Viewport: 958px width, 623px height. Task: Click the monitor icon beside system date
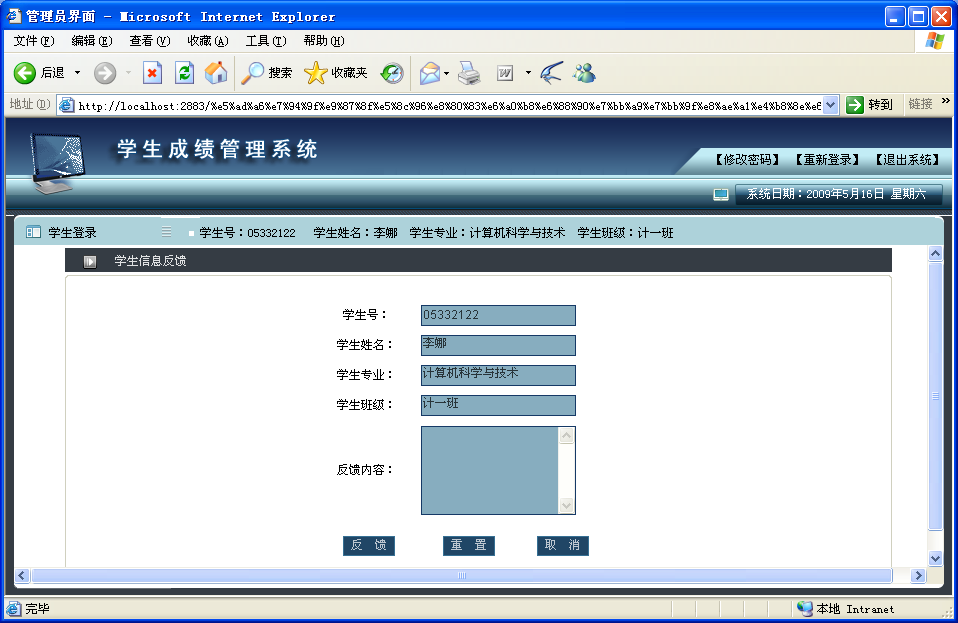721,195
